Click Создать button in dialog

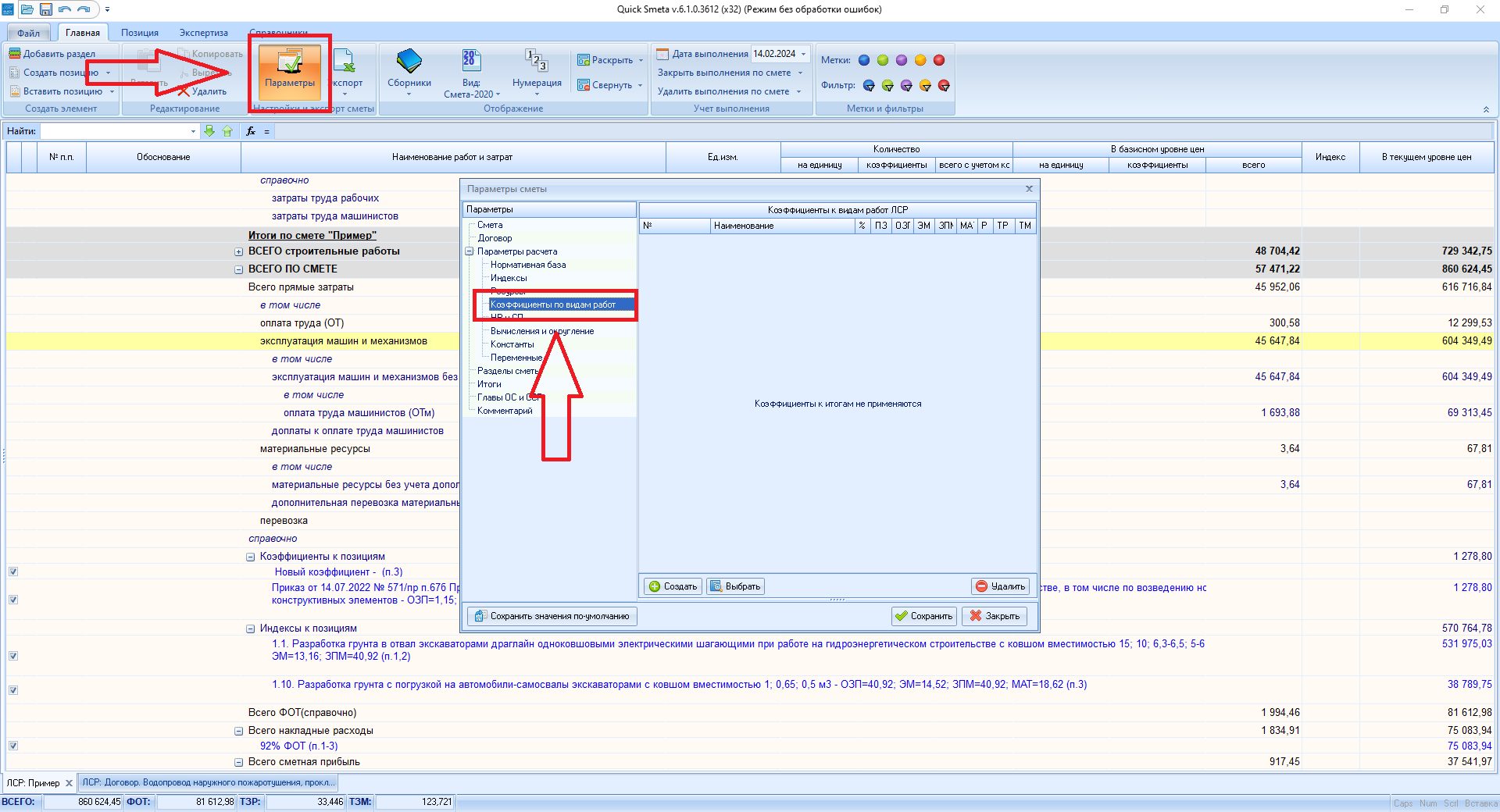(673, 586)
